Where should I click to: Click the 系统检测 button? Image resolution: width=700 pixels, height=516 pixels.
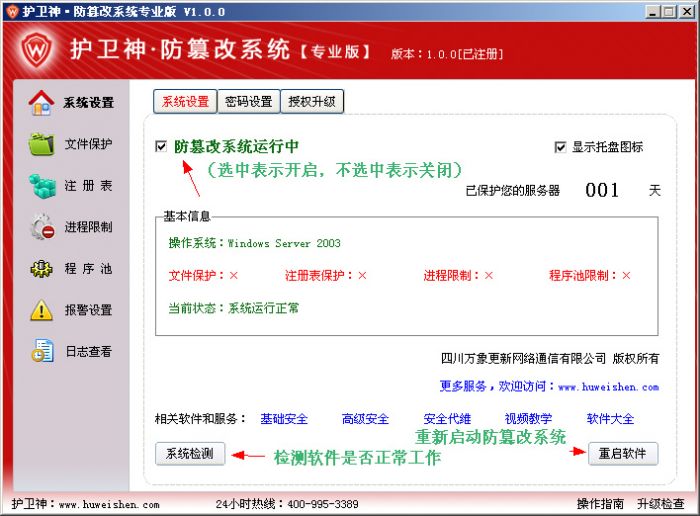pyautogui.click(x=190, y=454)
